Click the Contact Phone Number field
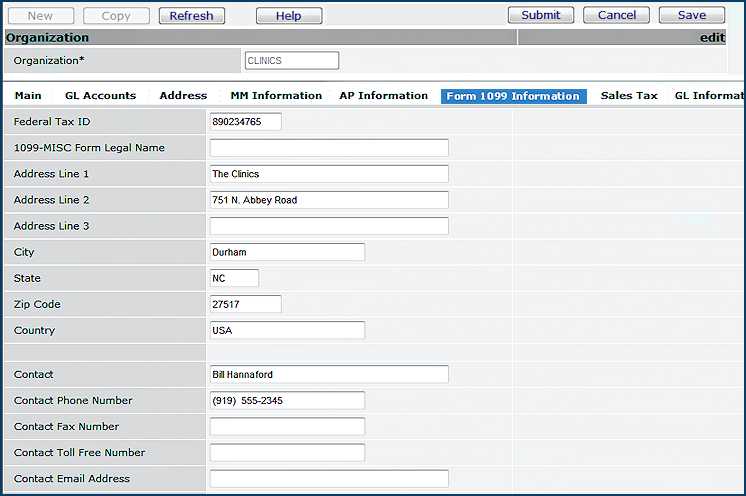This screenshot has height=496, width=746. pyautogui.click(x=287, y=400)
